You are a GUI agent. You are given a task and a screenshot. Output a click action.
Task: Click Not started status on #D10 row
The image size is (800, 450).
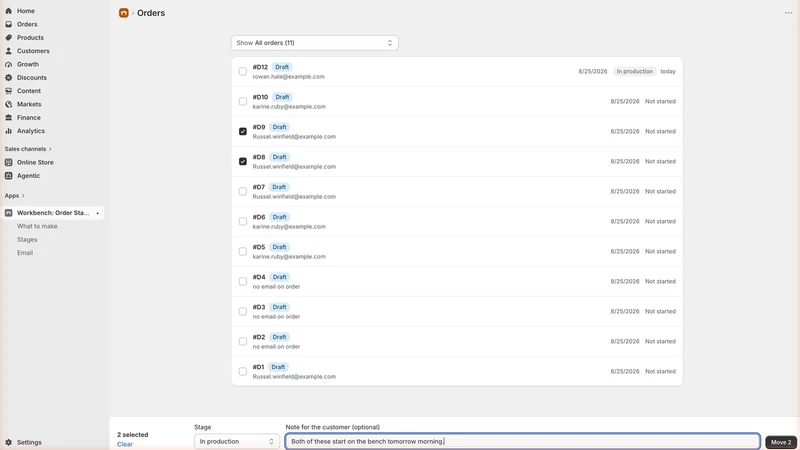tap(660, 102)
